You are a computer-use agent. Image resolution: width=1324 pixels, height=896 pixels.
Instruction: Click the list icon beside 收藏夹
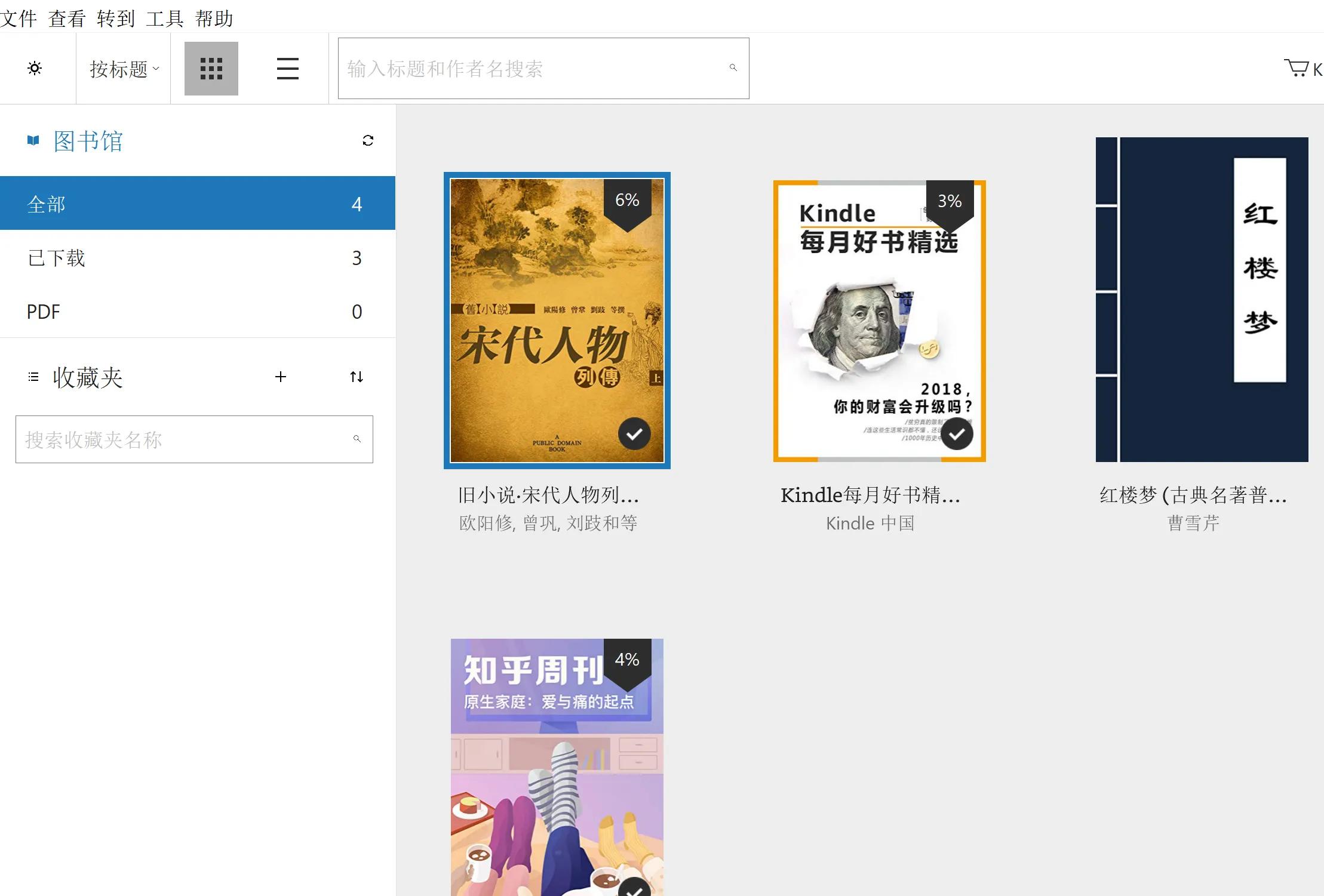[33, 377]
